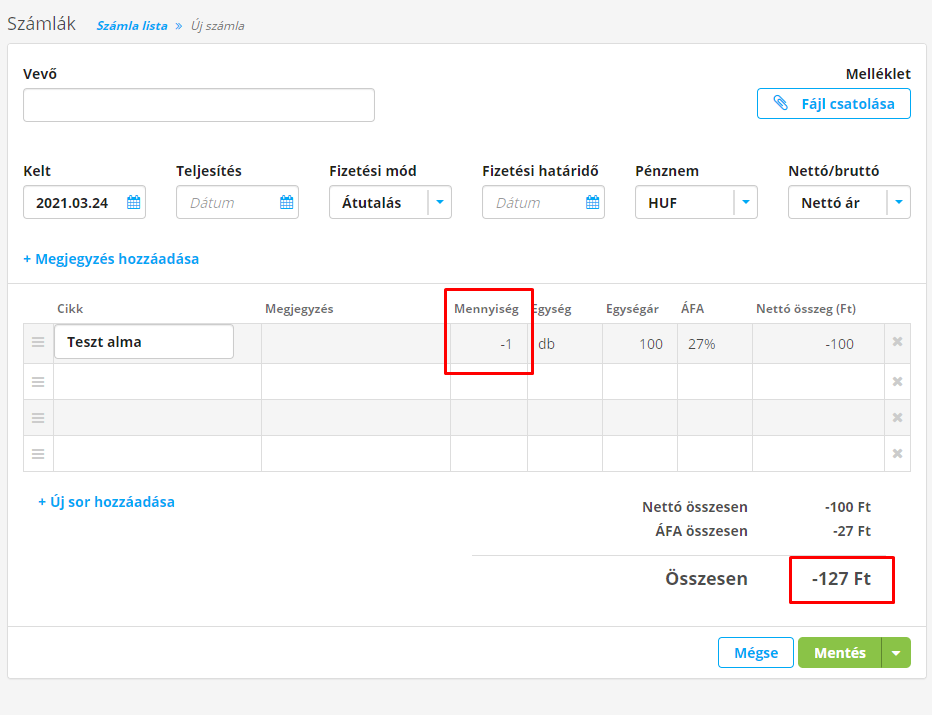
Task: Click the Mennyiség field showing -1
Action: pos(488,343)
